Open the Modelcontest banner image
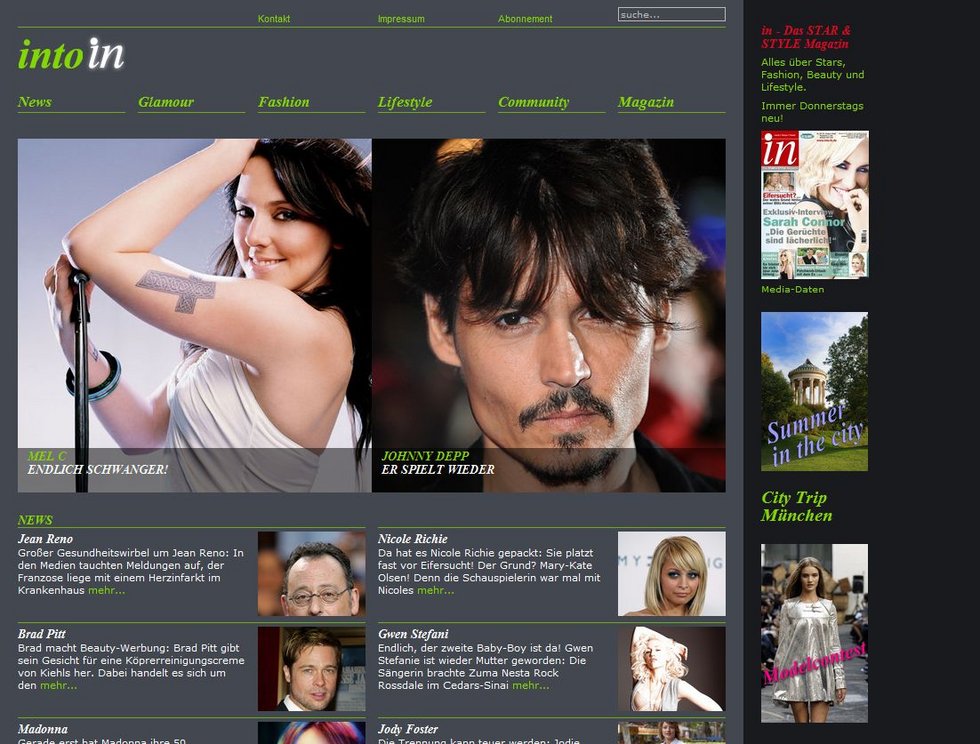Screen dimensions: 980x744 [814, 633]
